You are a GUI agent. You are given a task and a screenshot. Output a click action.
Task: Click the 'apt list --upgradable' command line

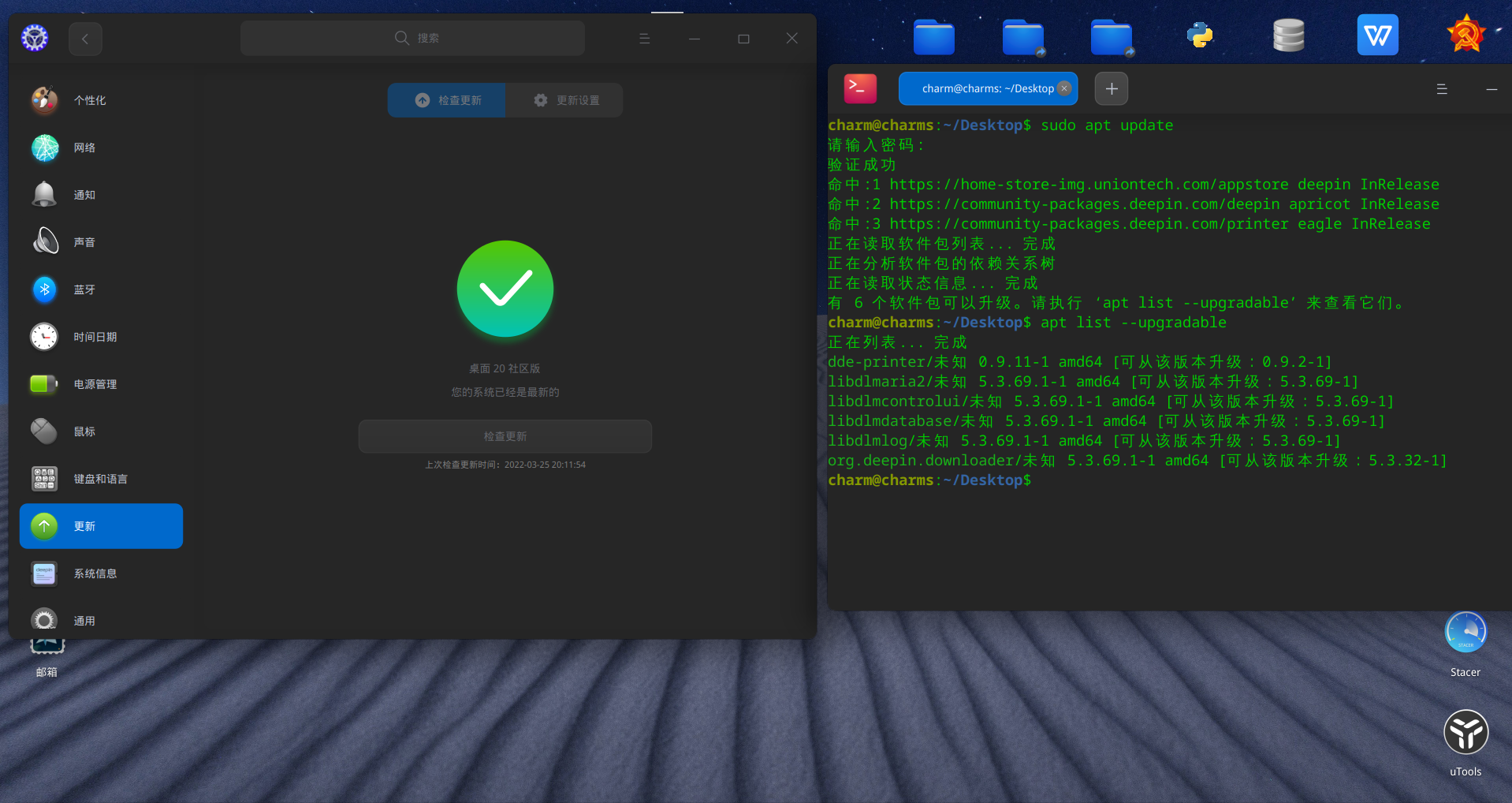click(x=1134, y=323)
